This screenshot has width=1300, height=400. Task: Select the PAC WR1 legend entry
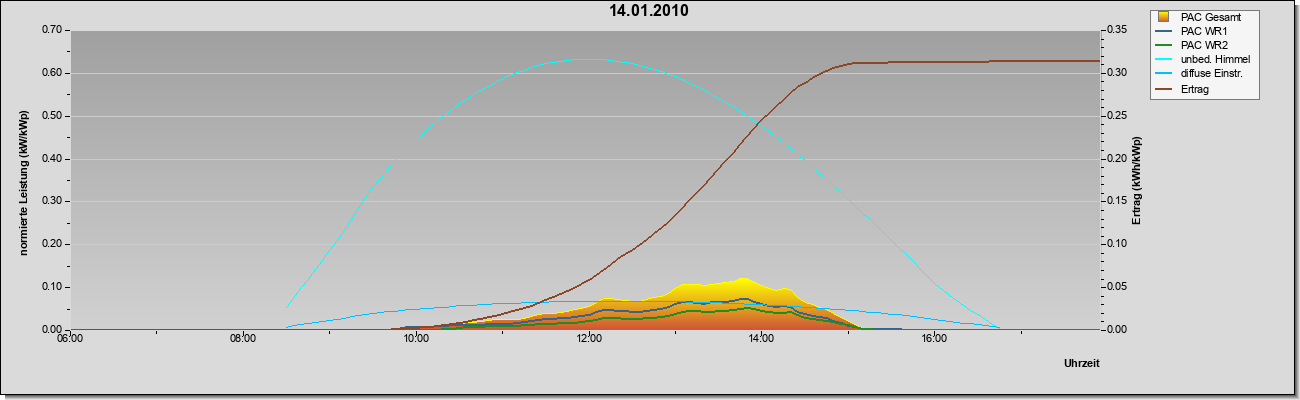coord(1203,31)
